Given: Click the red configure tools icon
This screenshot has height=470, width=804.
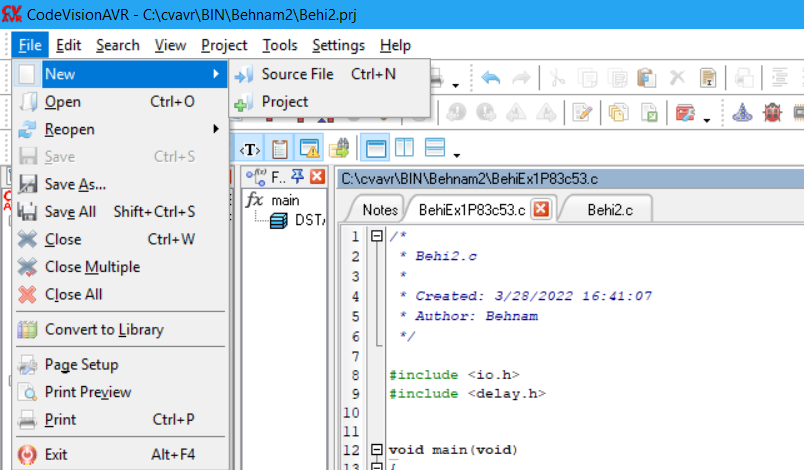Looking at the screenshot, I should tap(685, 112).
